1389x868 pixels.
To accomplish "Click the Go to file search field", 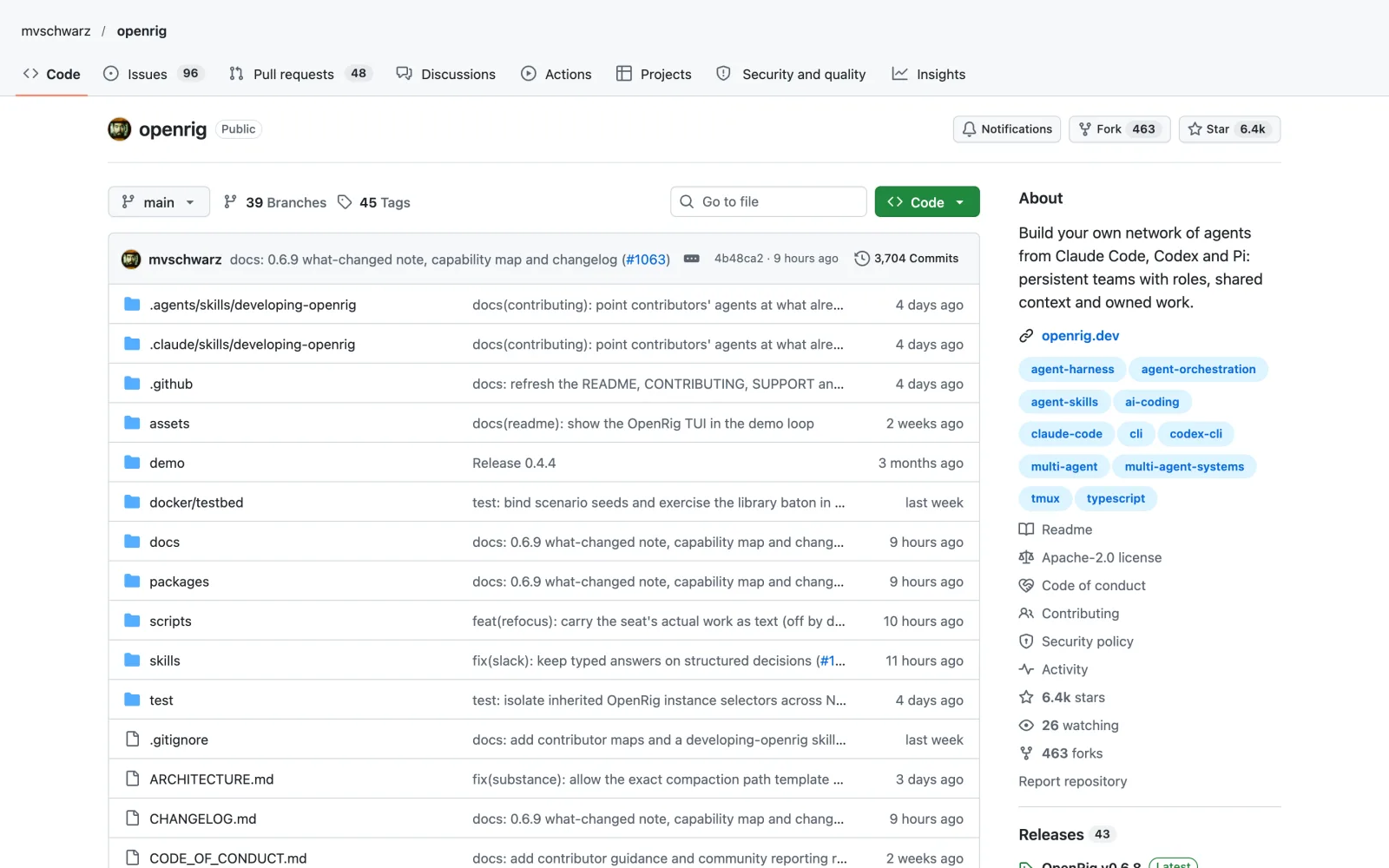I will coord(768,202).
